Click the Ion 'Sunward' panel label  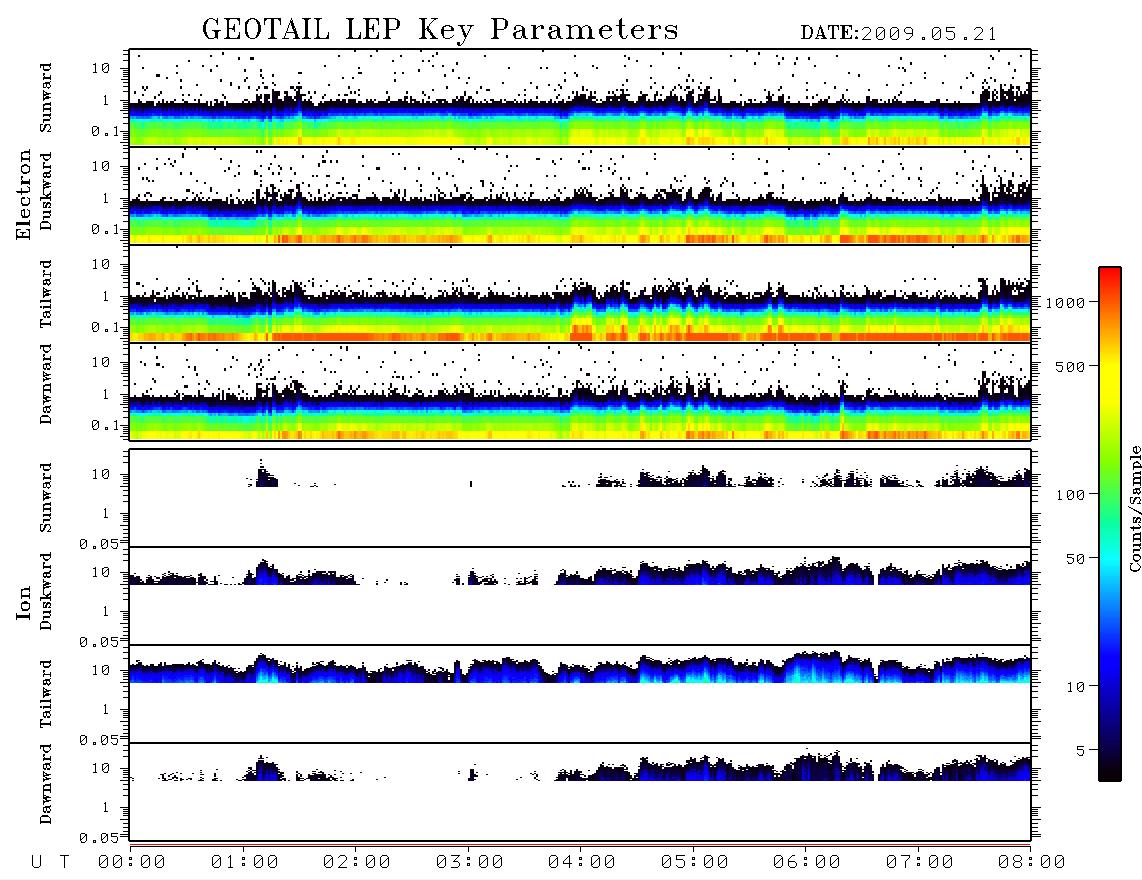point(45,498)
